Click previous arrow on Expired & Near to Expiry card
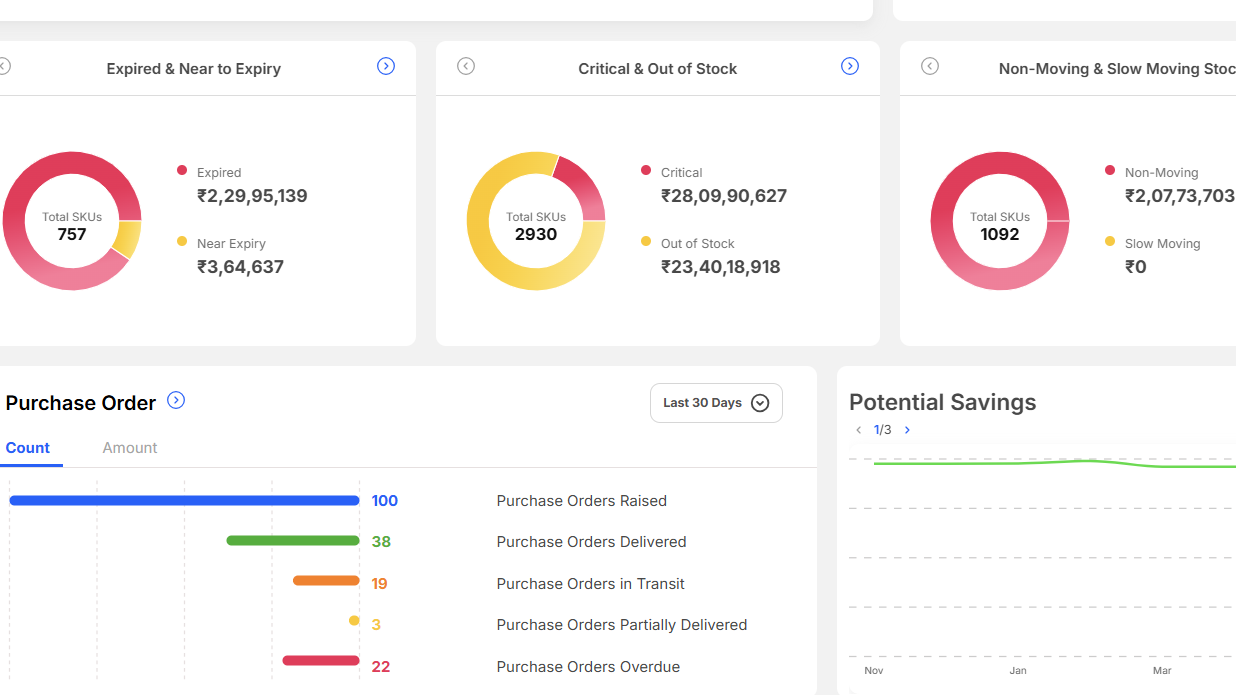The height and width of the screenshot is (695, 1236). 4,66
